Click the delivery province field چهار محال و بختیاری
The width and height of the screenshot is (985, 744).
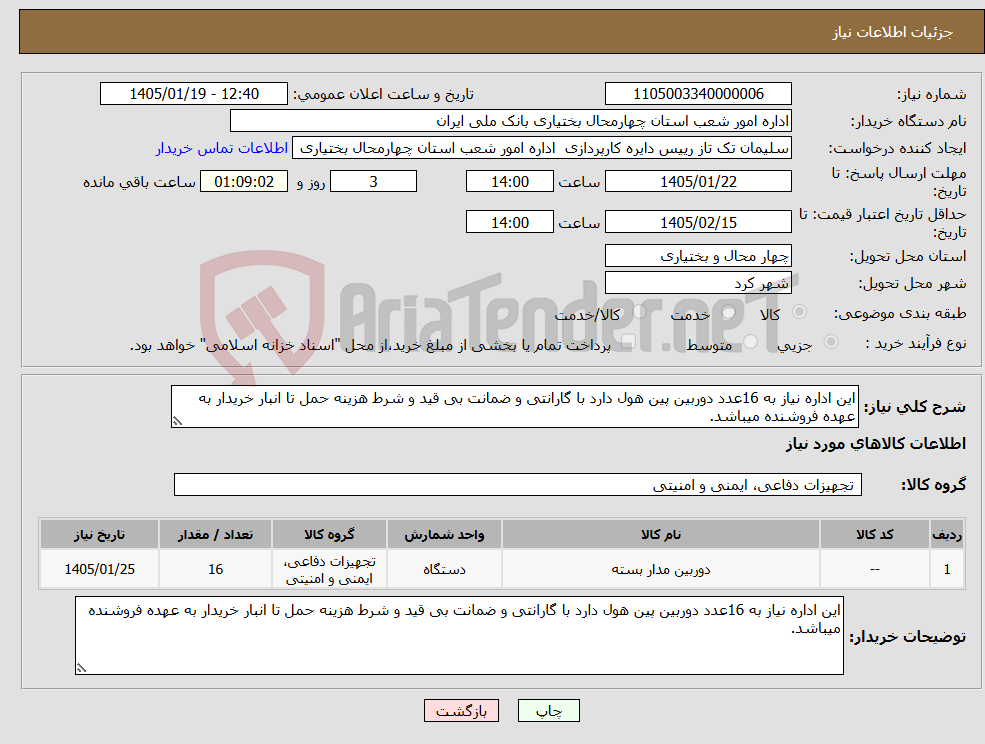(x=698, y=256)
